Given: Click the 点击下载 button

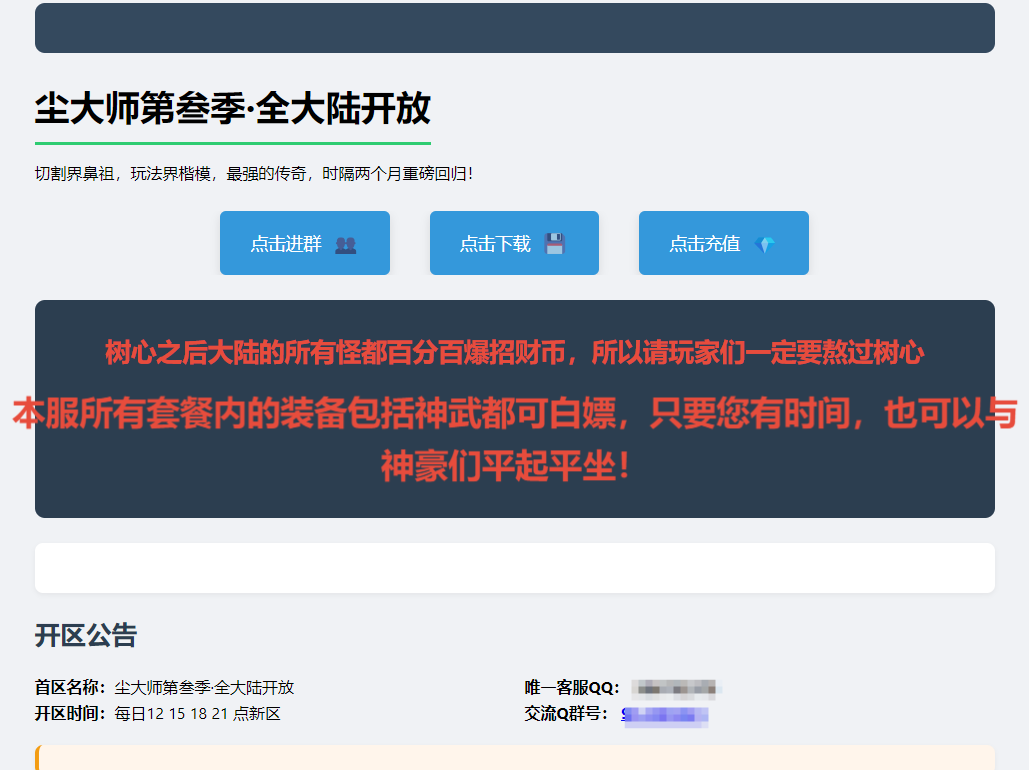Looking at the screenshot, I should point(514,243).
